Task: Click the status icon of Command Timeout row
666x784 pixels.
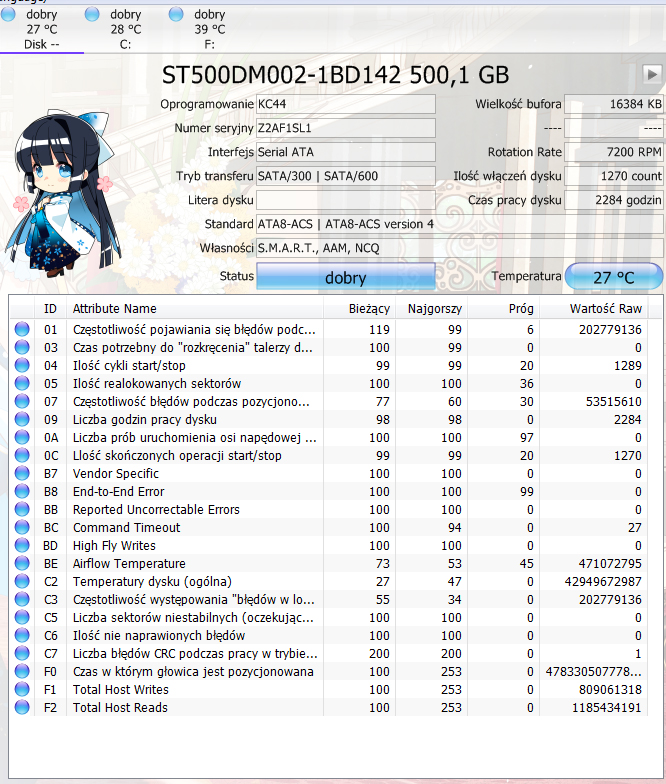Action: point(22,527)
